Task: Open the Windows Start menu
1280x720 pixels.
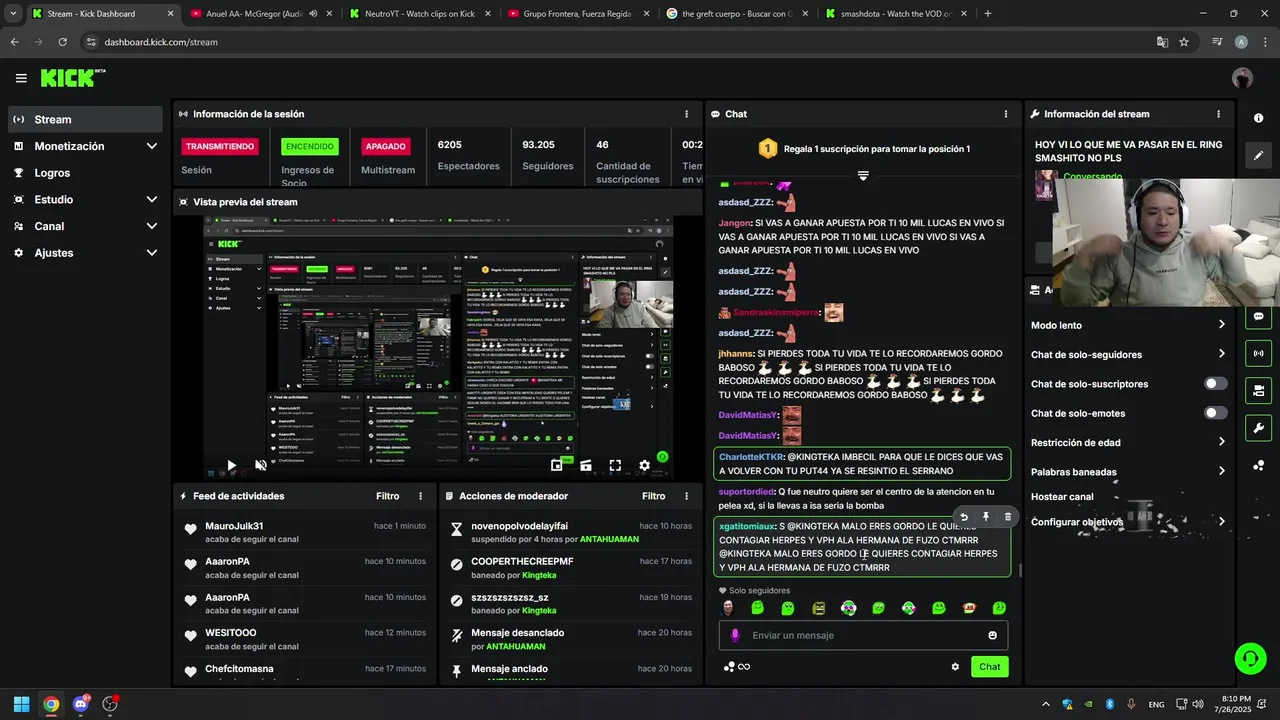Action: coord(21,704)
